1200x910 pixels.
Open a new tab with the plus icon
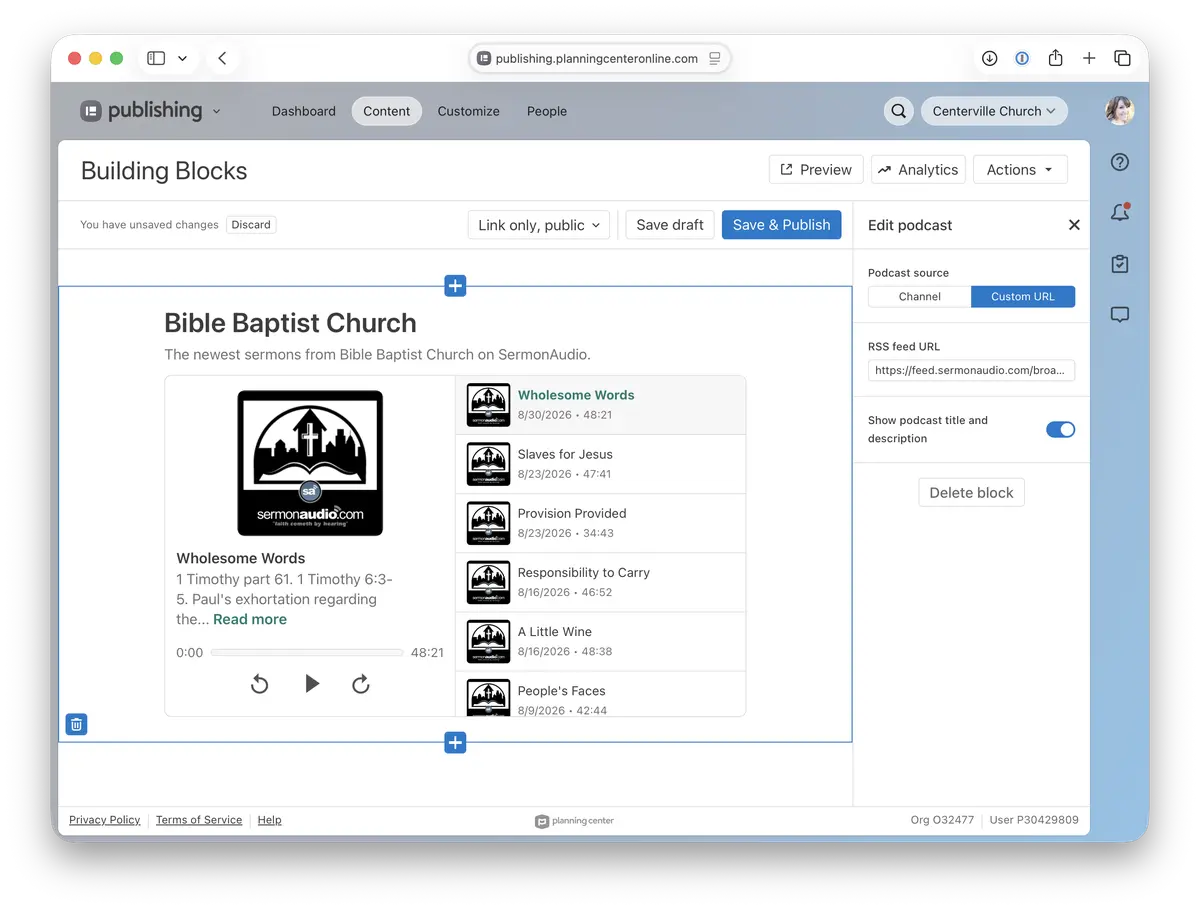(1089, 58)
